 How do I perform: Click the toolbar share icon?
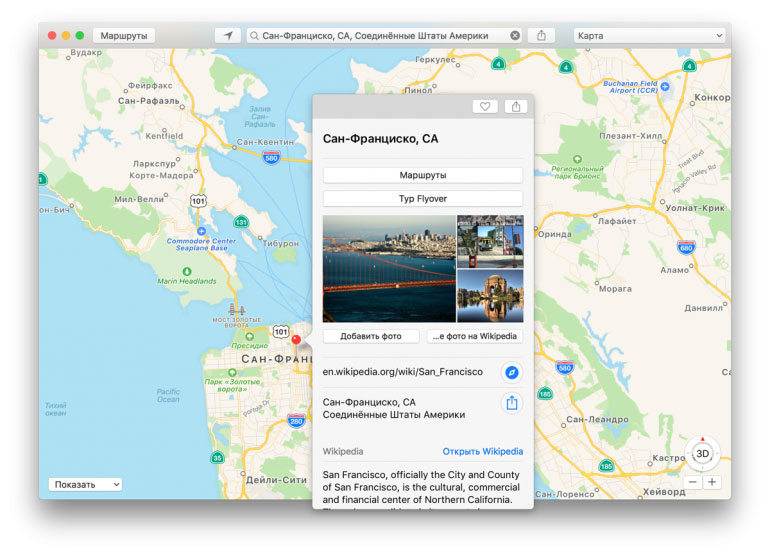541,35
